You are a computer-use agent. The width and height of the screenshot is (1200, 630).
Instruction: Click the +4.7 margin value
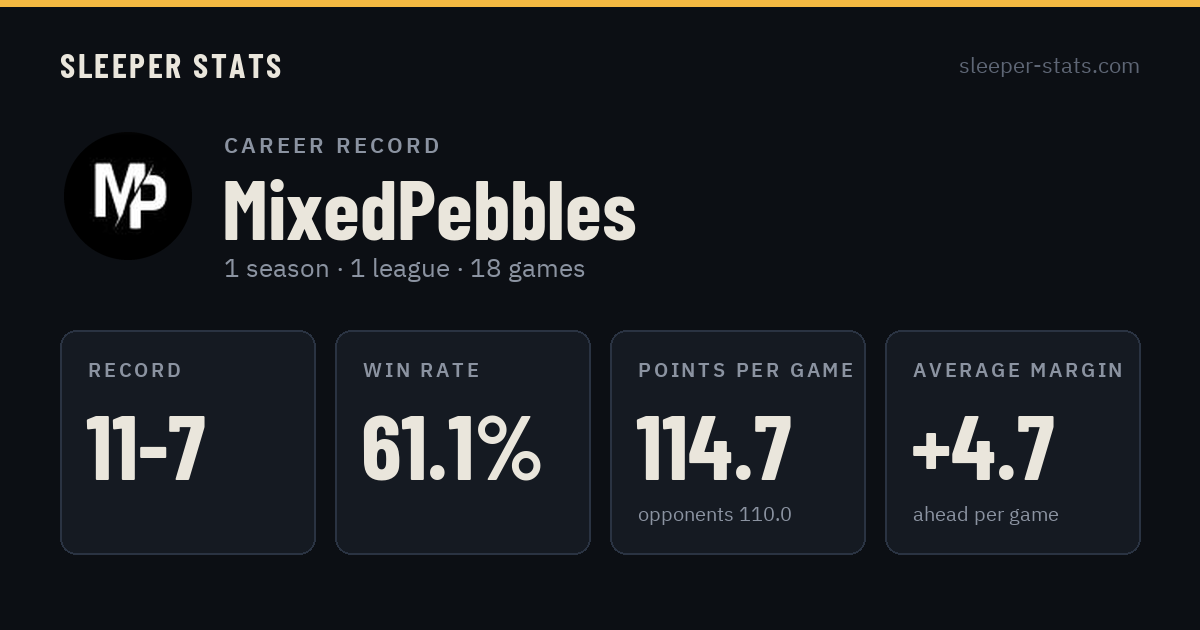(x=983, y=449)
